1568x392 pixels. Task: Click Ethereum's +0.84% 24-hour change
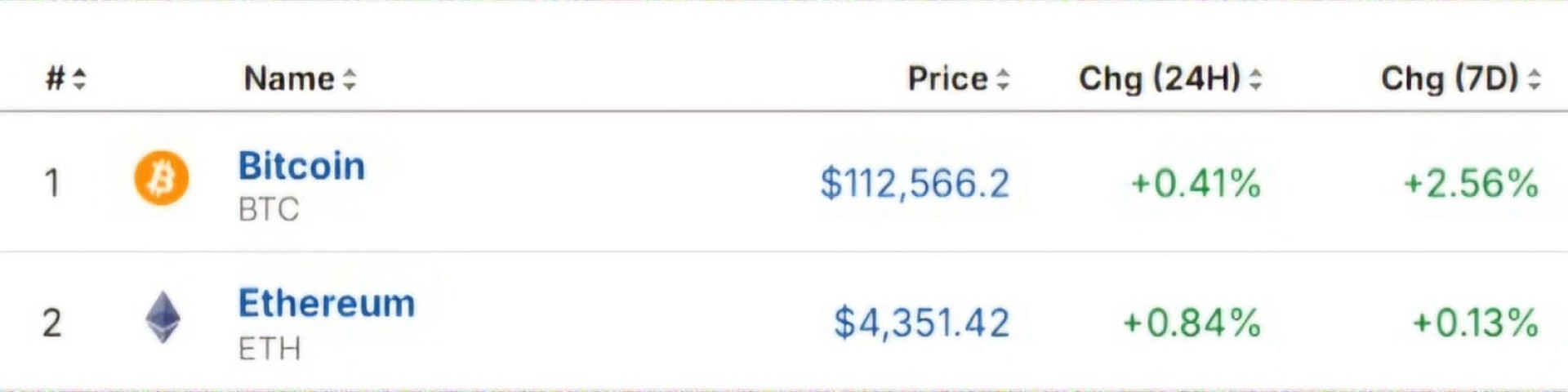(1192, 323)
